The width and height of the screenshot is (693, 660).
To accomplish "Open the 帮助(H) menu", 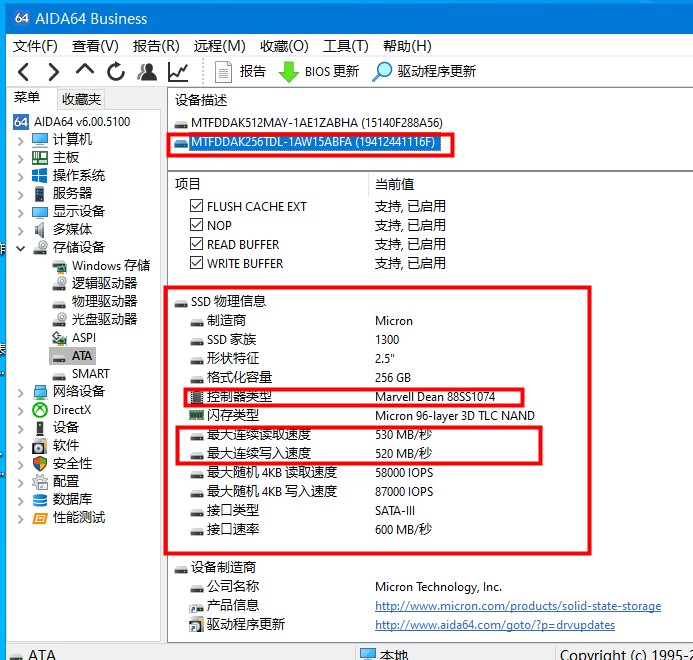I will (x=407, y=46).
